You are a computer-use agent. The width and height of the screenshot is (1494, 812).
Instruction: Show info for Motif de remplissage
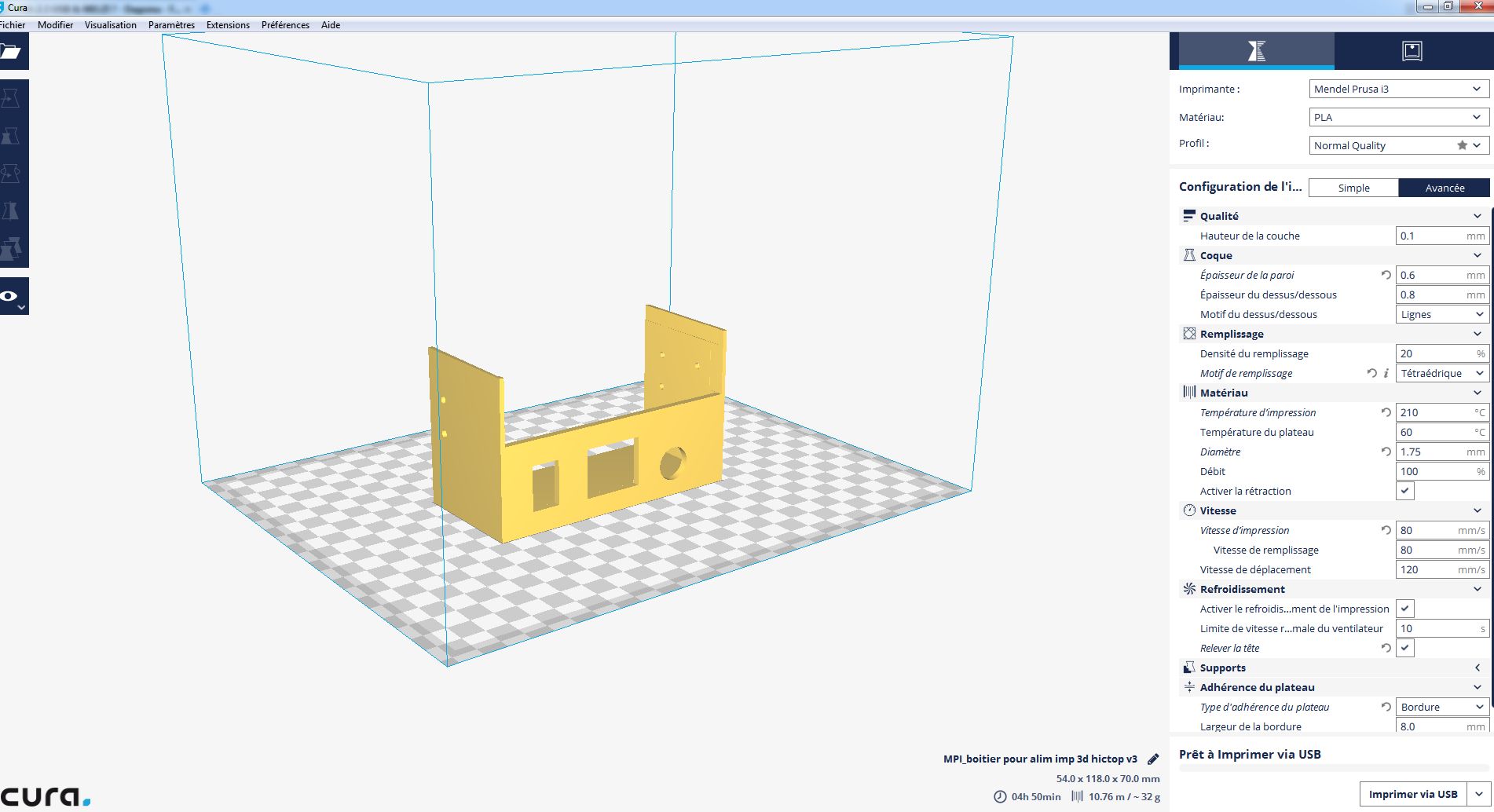point(1386,373)
